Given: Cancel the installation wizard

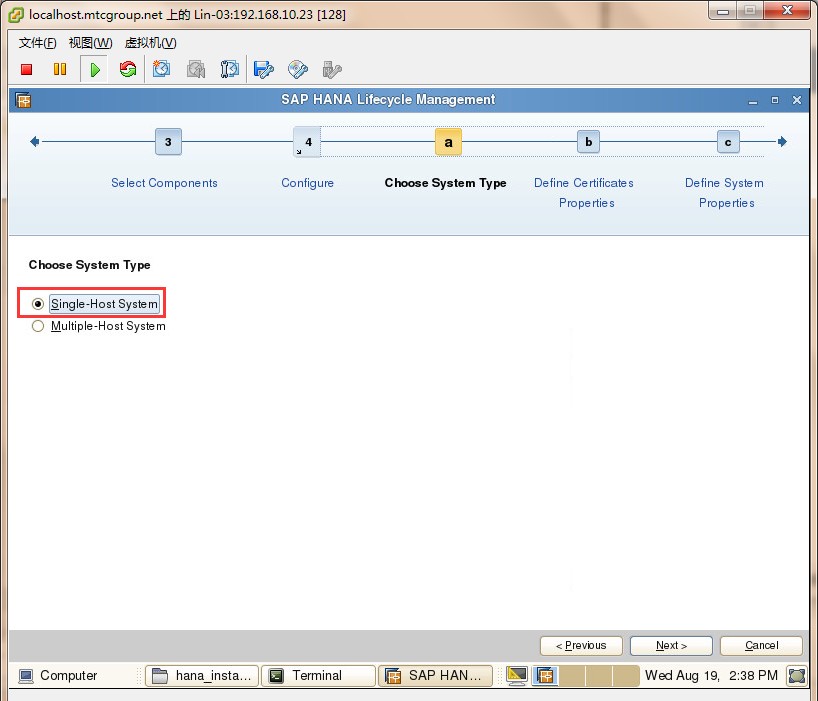Looking at the screenshot, I should [x=761, y=646].
